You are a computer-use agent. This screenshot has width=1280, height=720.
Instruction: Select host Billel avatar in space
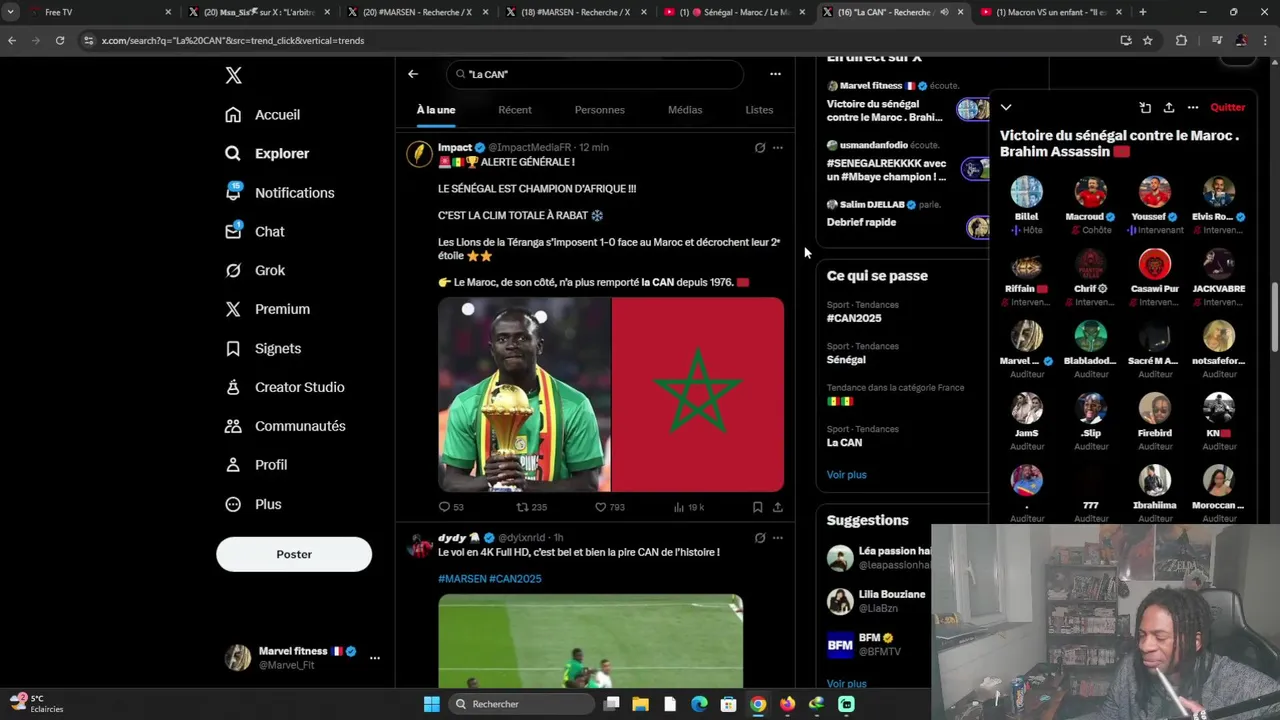[x=1026, y=192]
